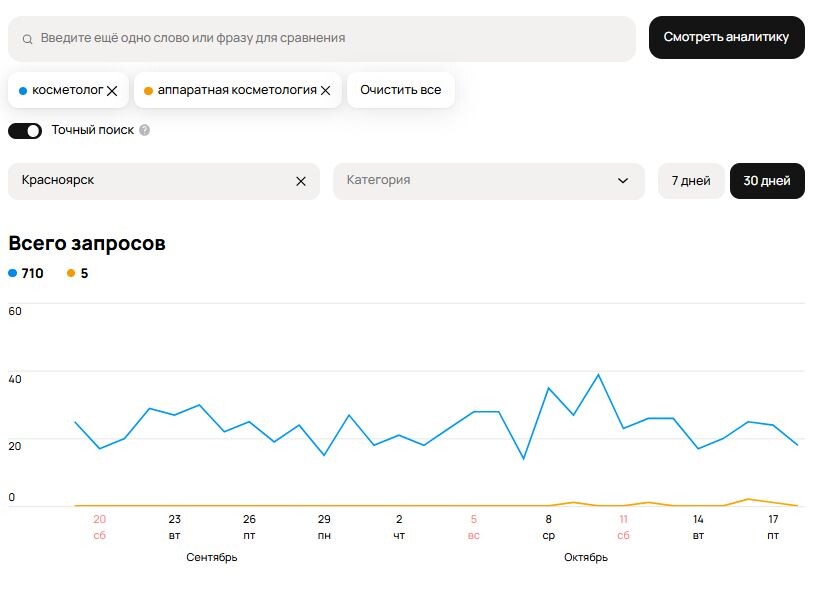Select the 30 дней period
The height and width of the screenshot is (590, 818).
(x=767, y=181)
